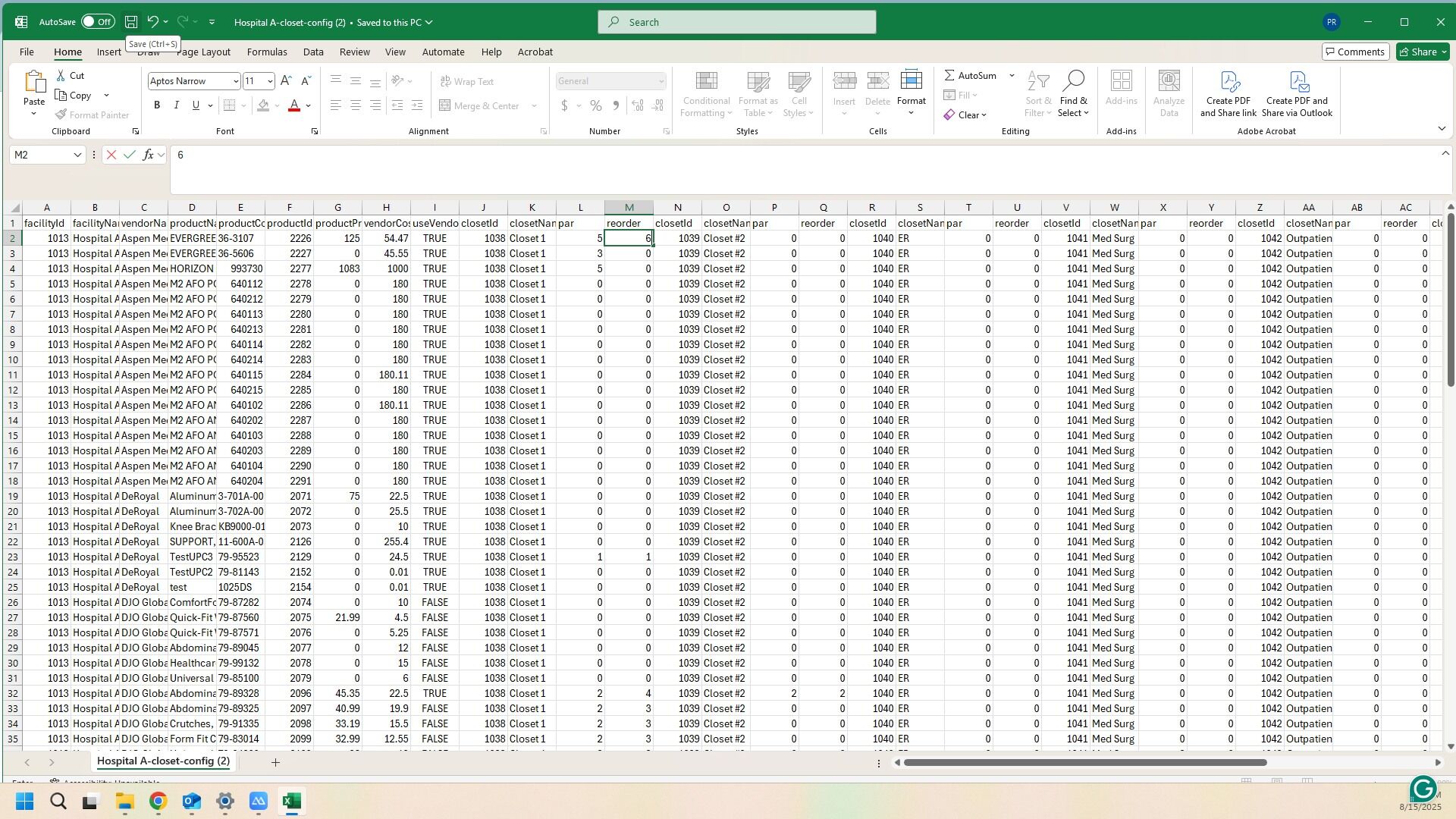Click the Undo arrow icon
Viewport: 1456px width, 819px height.
click(152, 22)
